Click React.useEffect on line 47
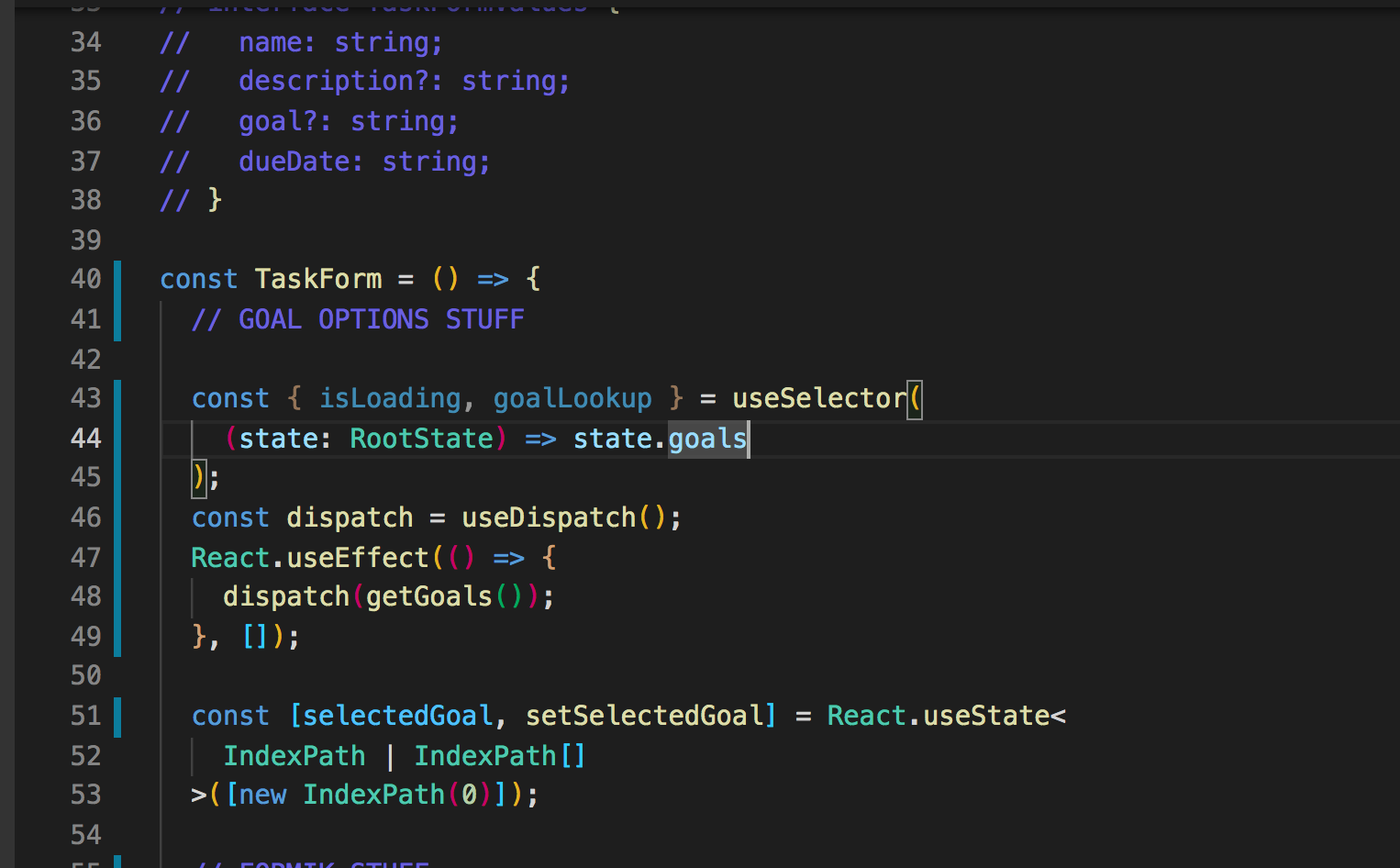The image size is (1400, 868). pos(310,557)
